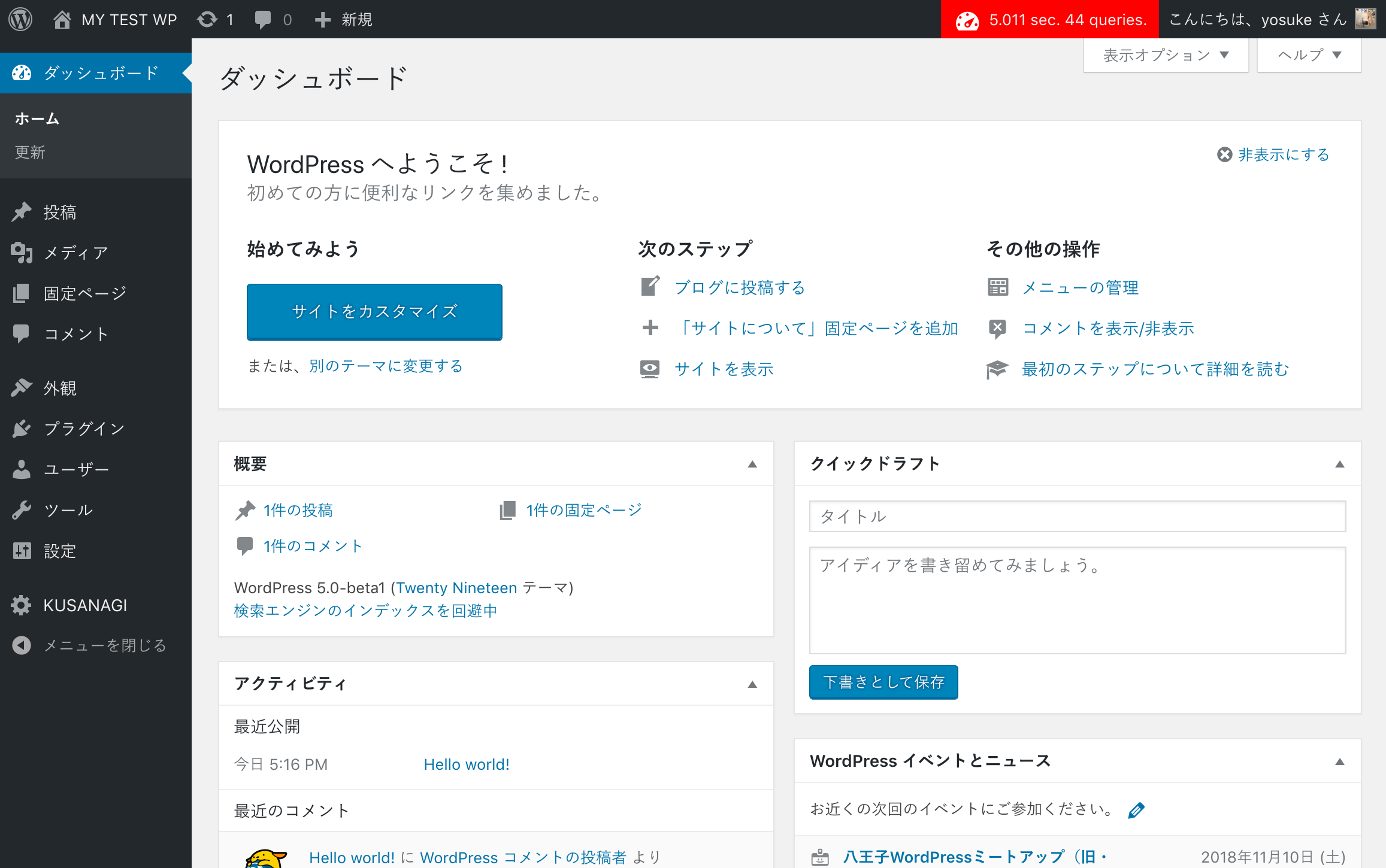Dismiss welcome panel with 非表示にする

coord(1273,154)
